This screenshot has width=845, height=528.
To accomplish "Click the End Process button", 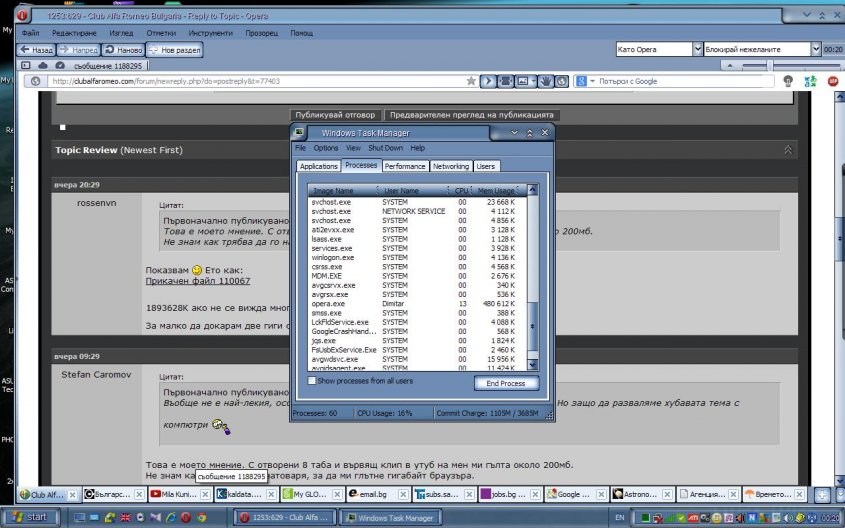I will [505, 383].
